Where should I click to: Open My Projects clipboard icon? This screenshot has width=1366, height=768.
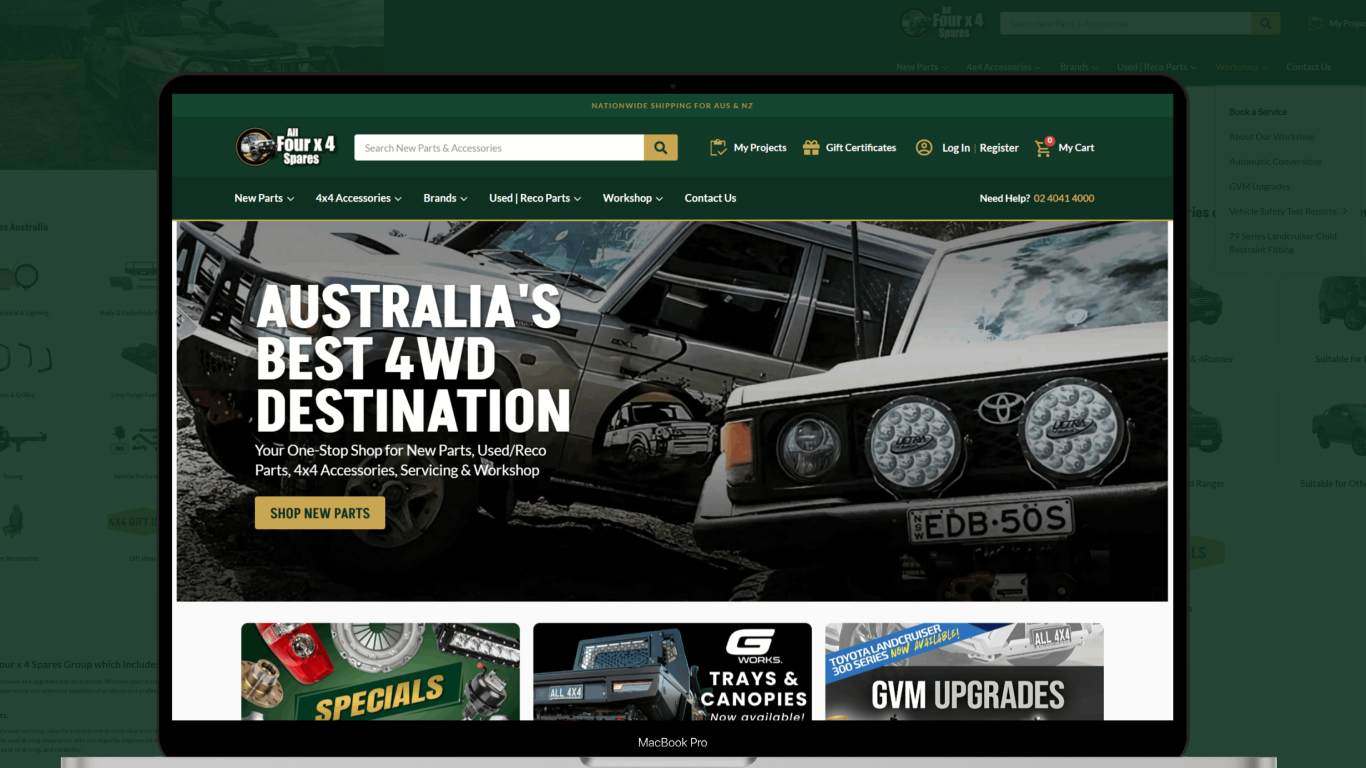click(x=718, y=148)
